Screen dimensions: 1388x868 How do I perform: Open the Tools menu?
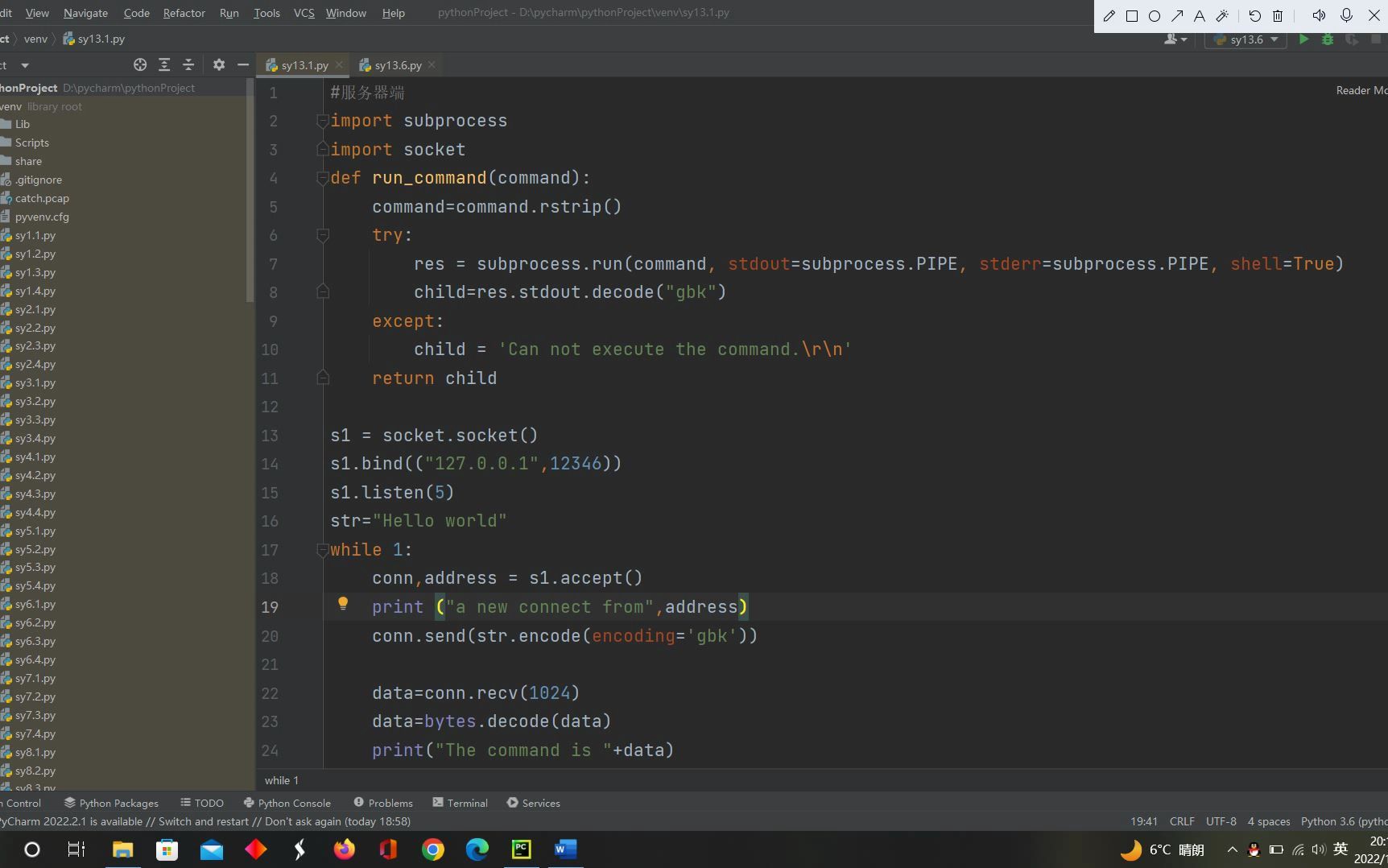[266, 13]
